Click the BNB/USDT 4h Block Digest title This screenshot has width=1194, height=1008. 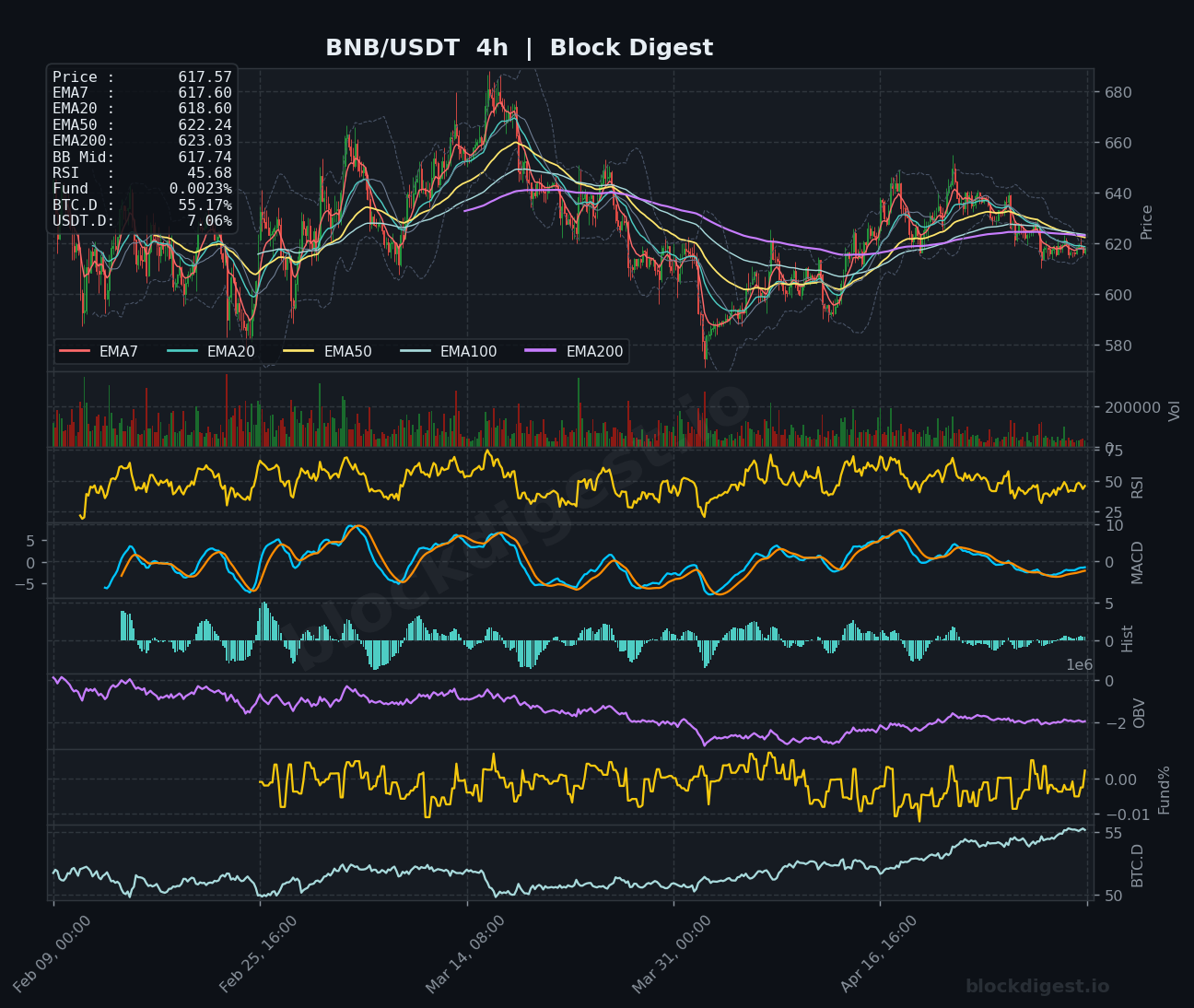click(x=519, y=48)
